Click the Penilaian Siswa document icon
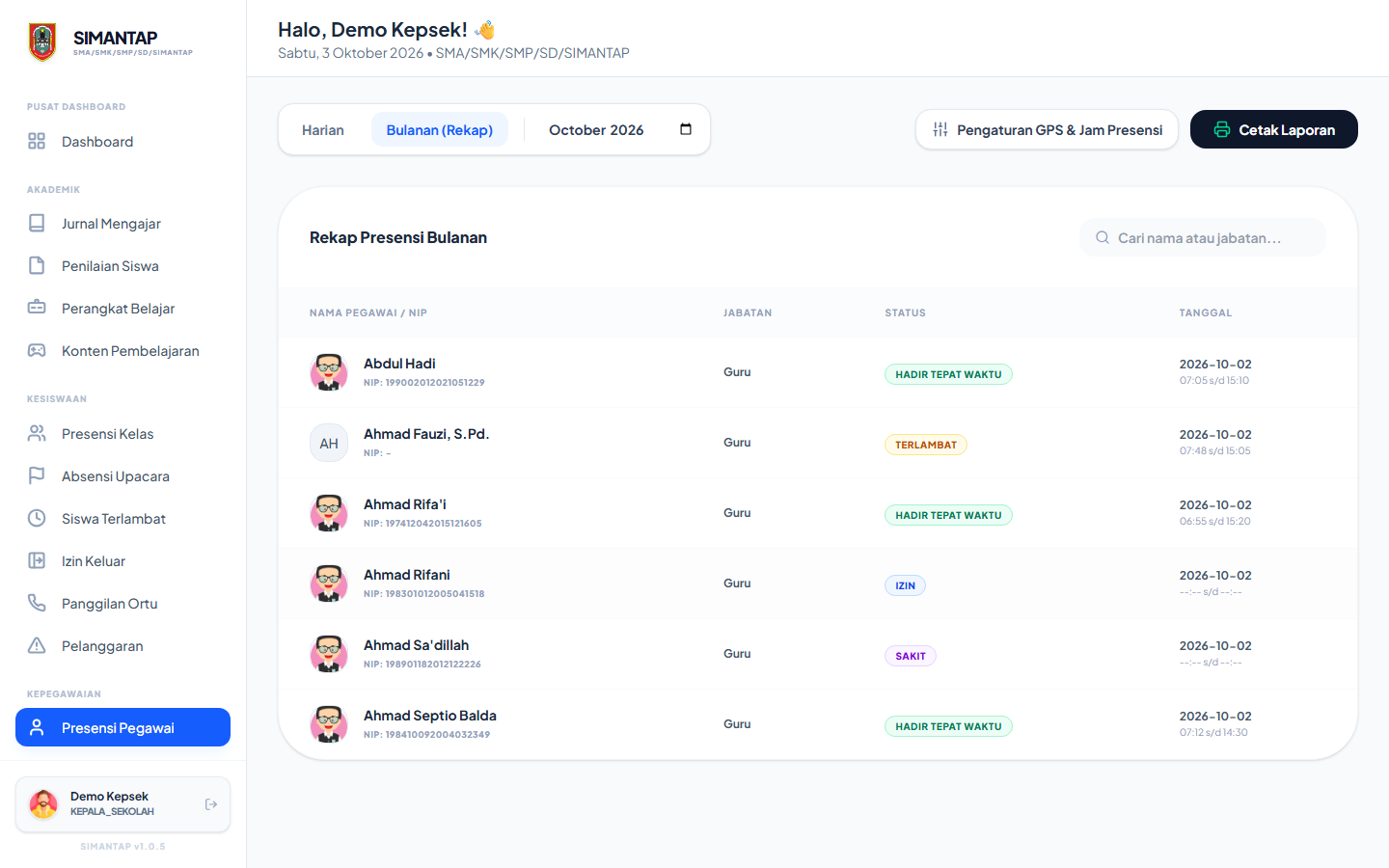The width and height of the screenshot is (1389, 868). pyautogui.click(x=37, y=266)
